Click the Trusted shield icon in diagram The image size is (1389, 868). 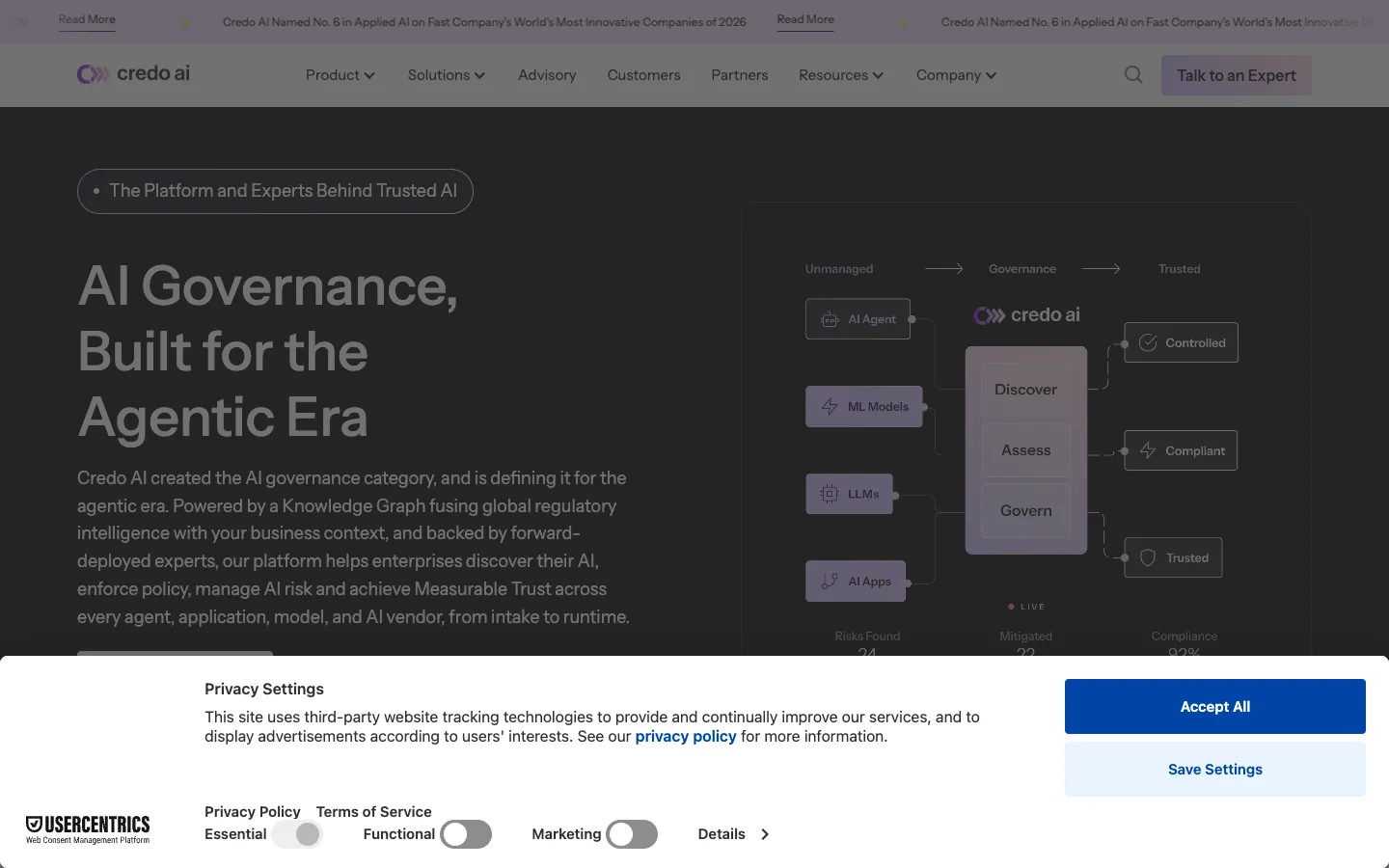pos(1148,557)
